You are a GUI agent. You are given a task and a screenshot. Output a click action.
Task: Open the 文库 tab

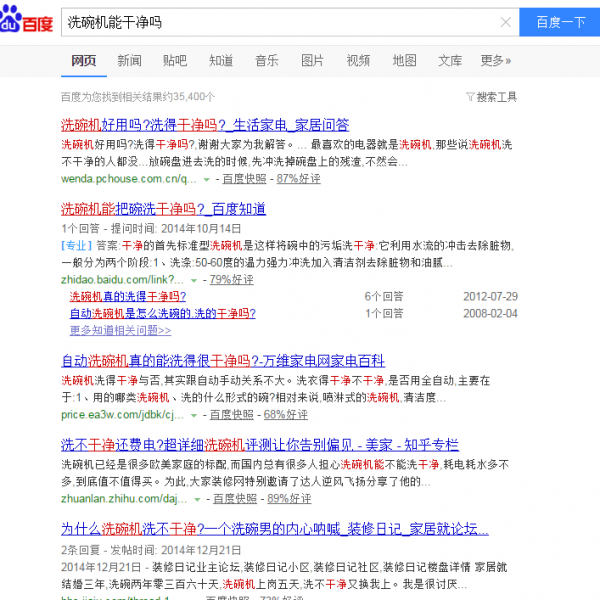(450, 60)
